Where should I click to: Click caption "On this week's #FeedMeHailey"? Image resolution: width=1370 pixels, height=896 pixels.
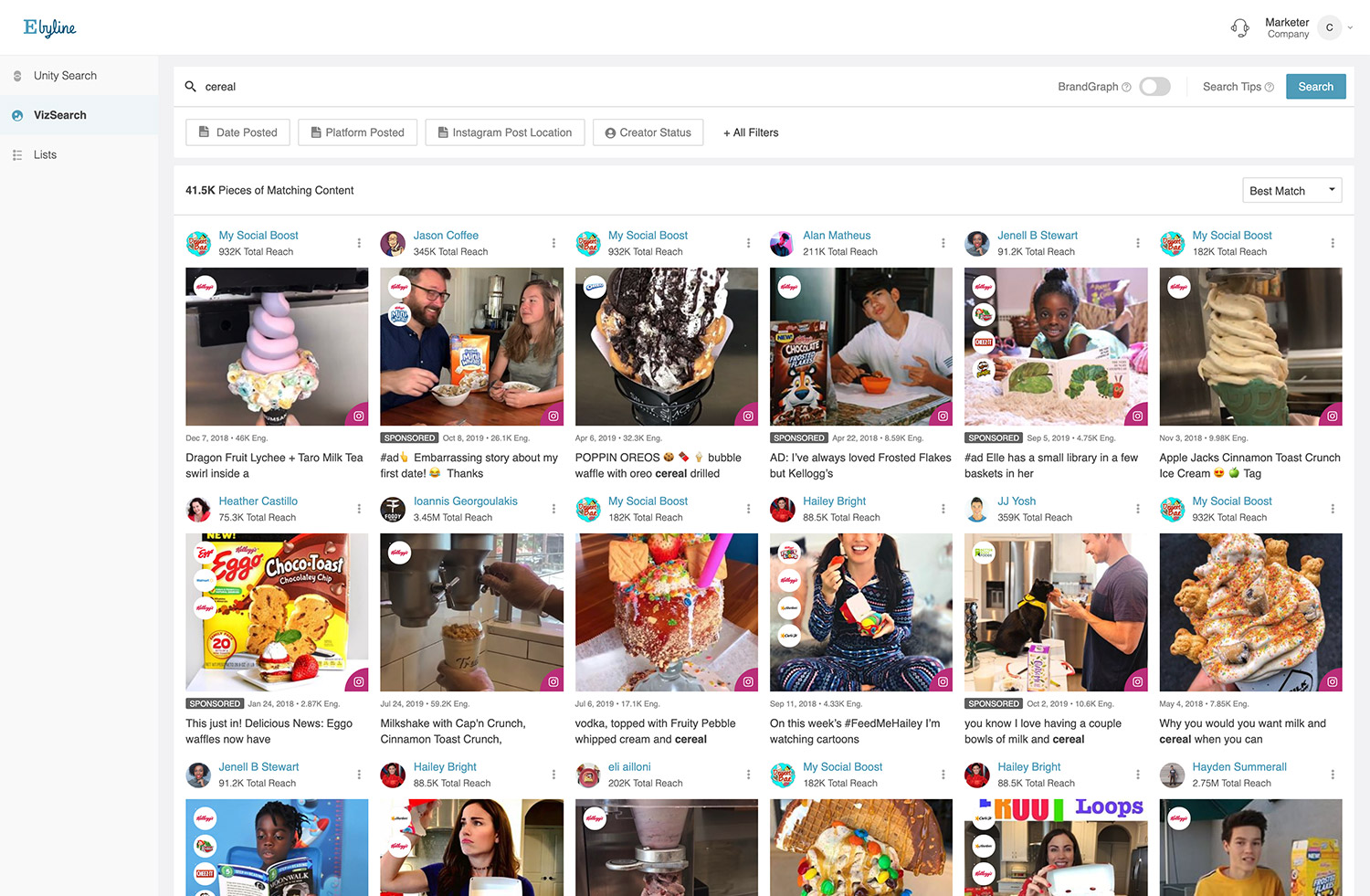[x=855, y=732]
